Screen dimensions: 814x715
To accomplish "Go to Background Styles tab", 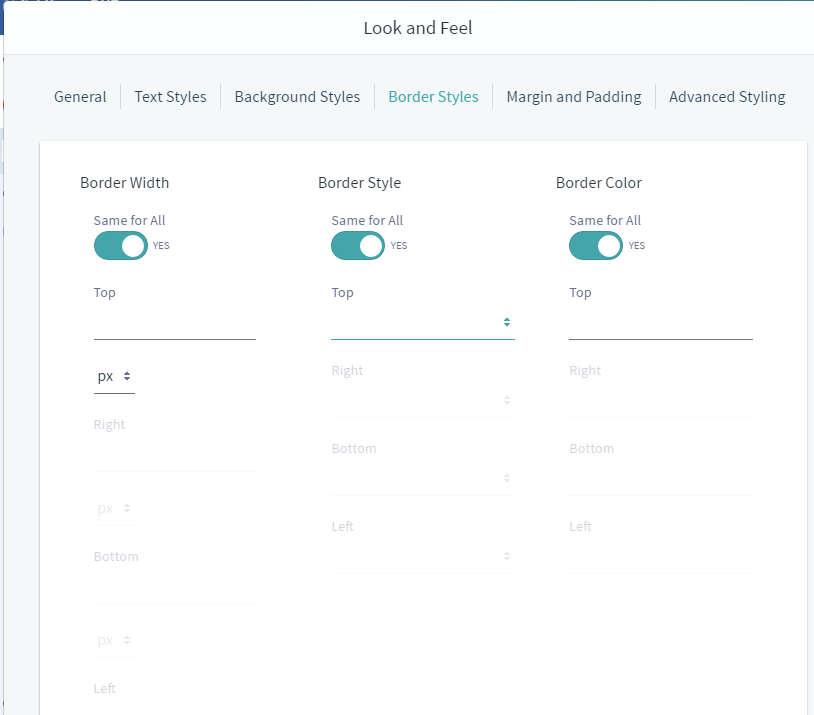I will coord(297,97).
